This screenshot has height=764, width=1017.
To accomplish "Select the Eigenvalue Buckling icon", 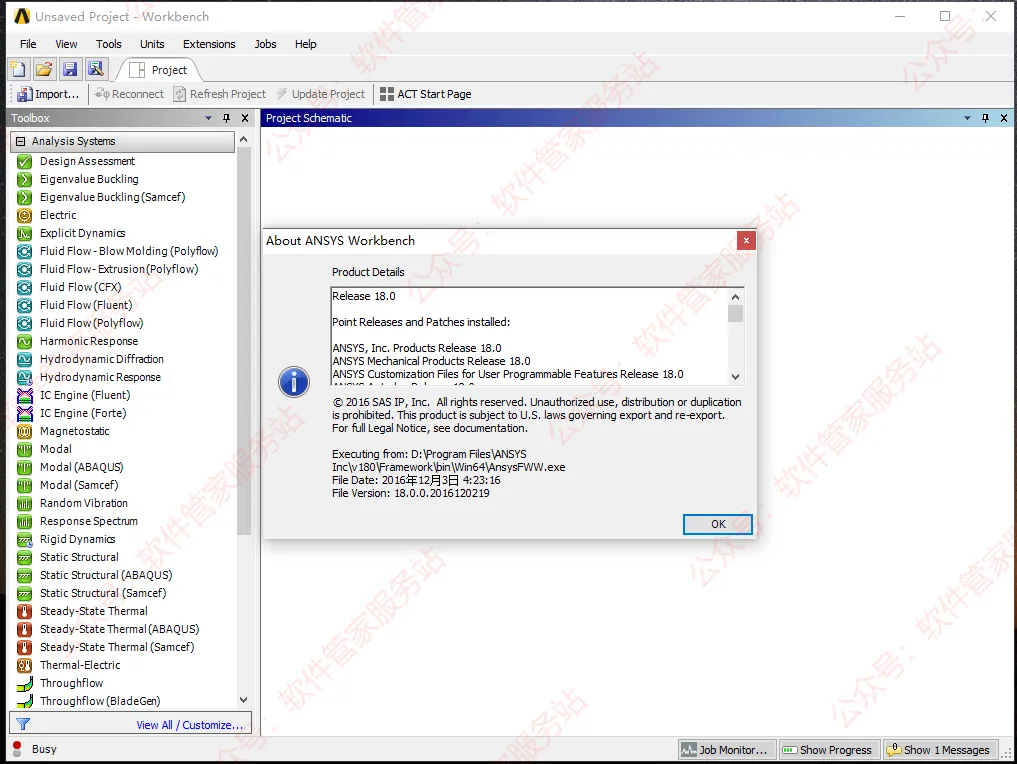I will (x=25, y=180).
